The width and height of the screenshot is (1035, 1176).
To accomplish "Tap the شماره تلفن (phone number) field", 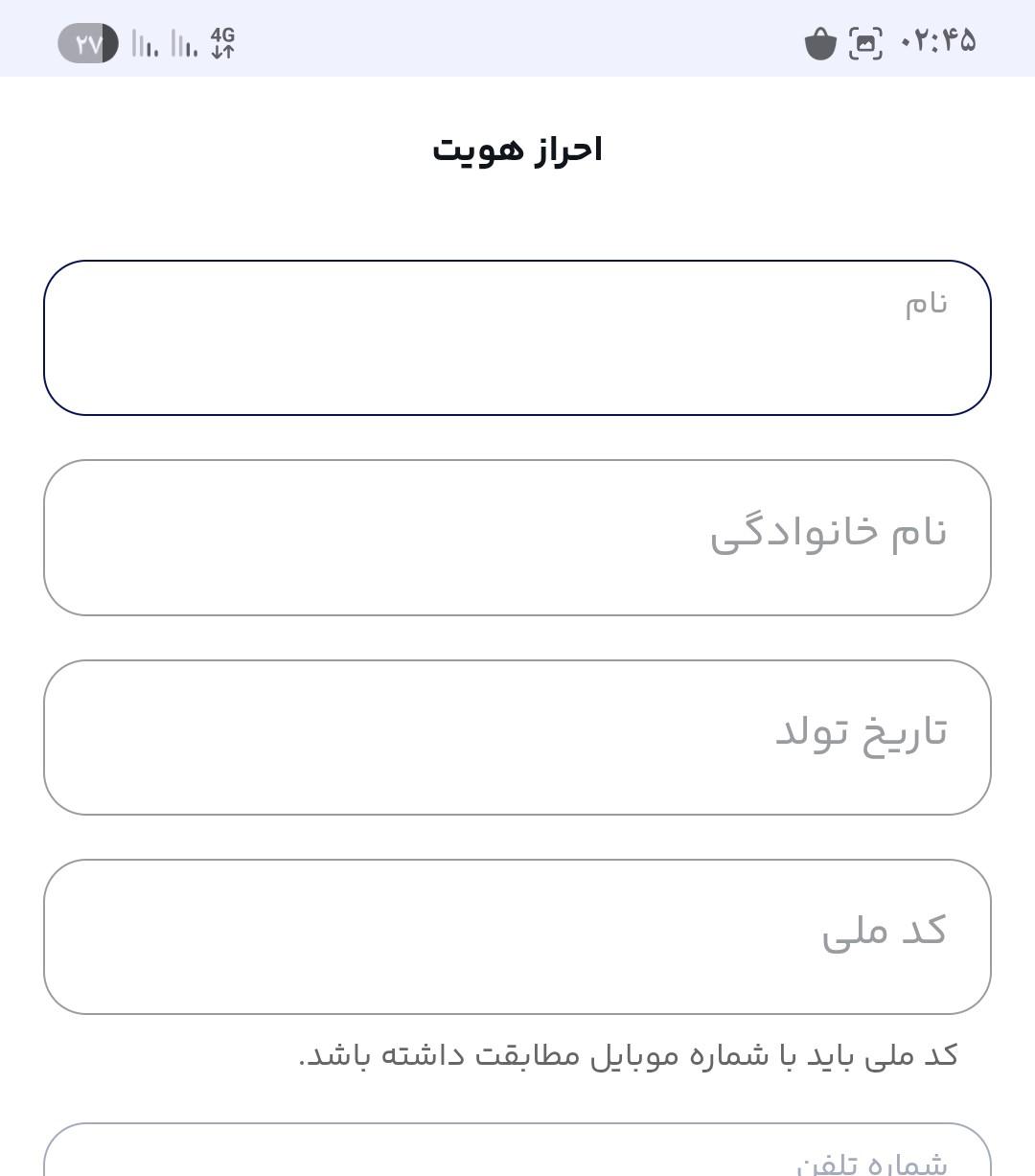I will (x=517, y=1155).
